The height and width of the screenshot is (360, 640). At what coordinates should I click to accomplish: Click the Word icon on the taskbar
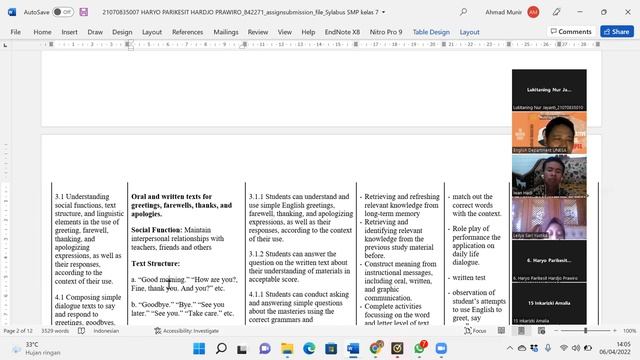tap(353, 349)
